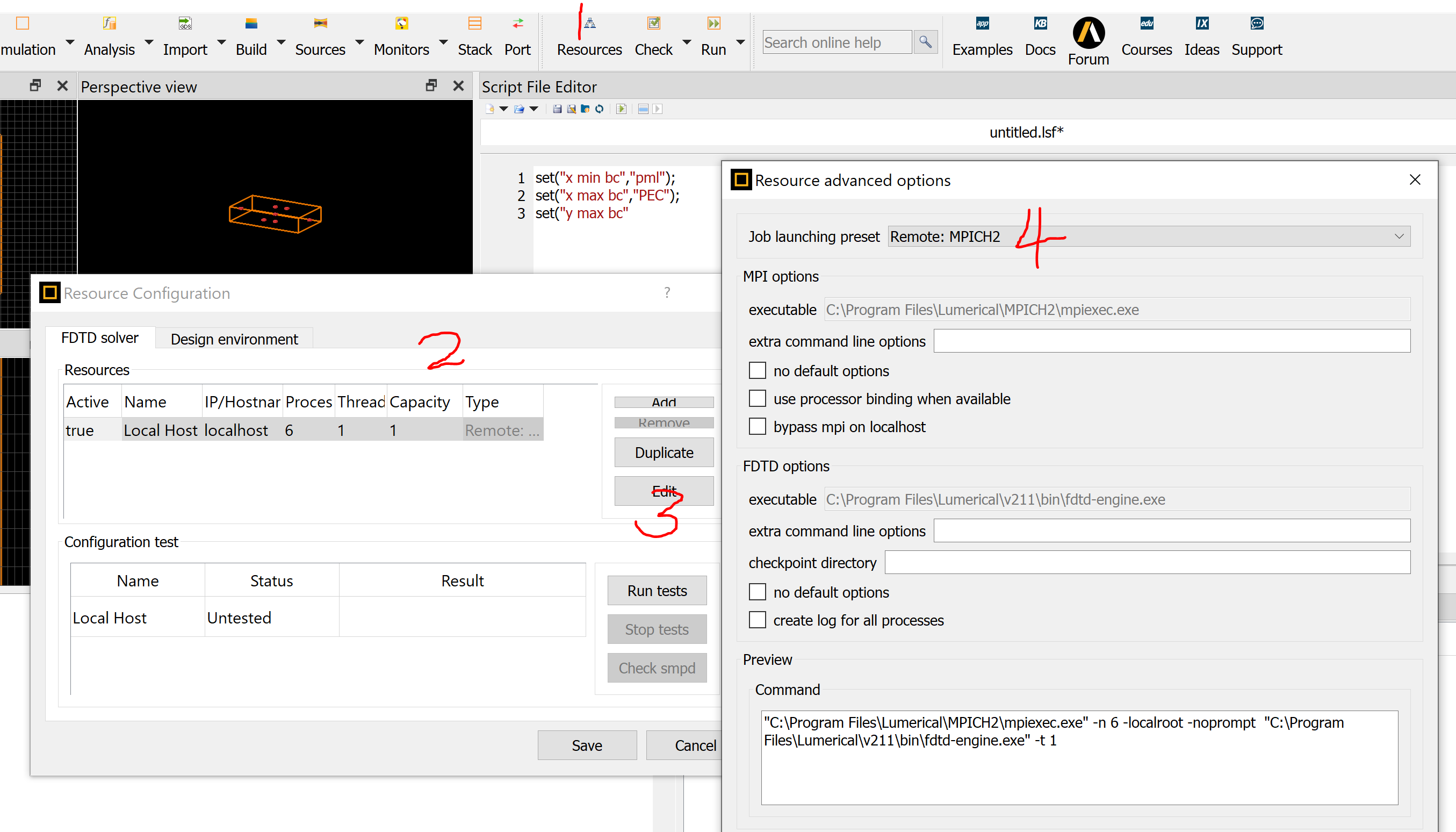The height and width of the screenshot is (832, 1456).
Task: Click the Duplicate button
Action: [x=663, y=453]
